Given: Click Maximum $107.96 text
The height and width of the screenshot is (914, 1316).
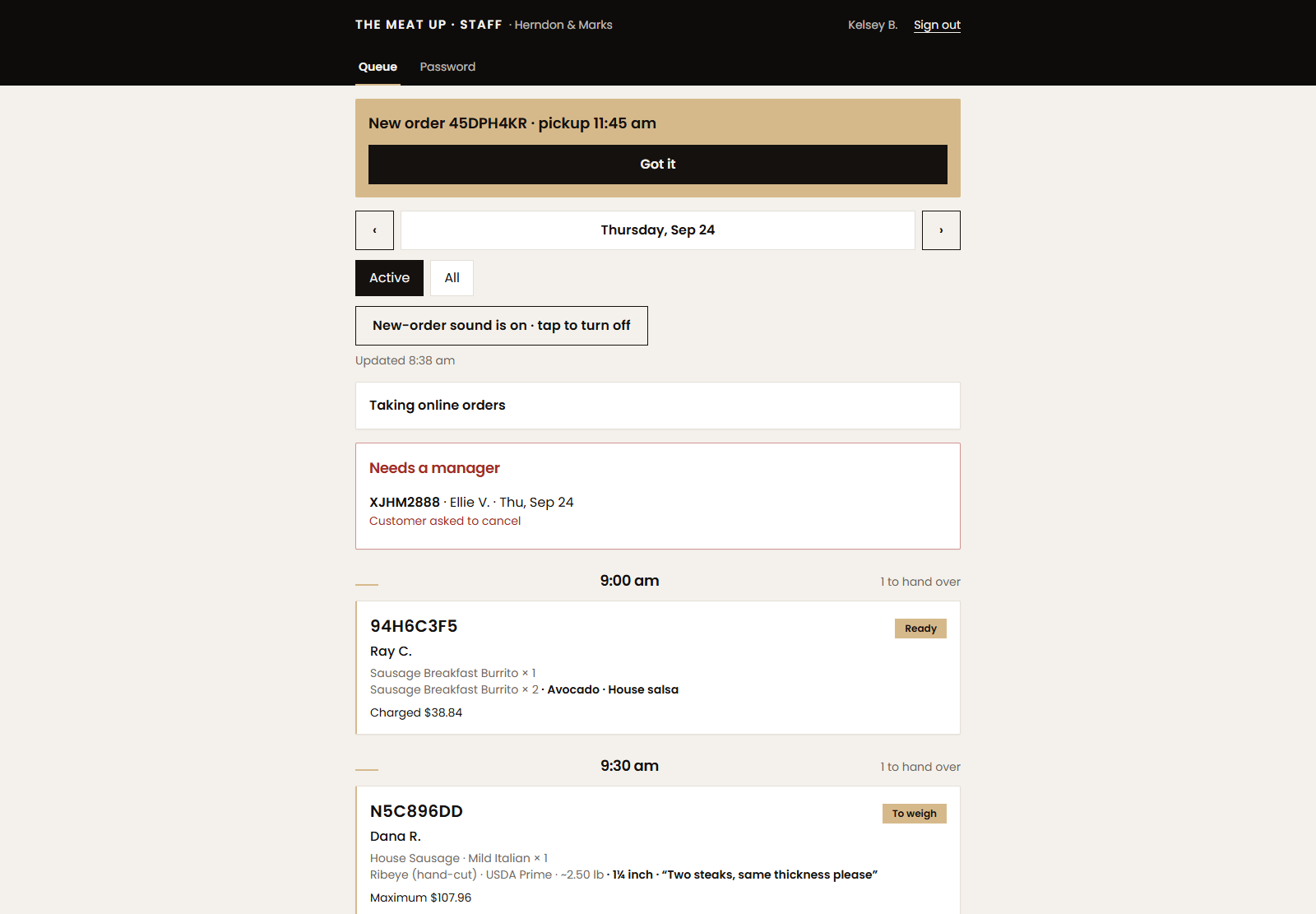Looking at the screenshot, I should pyautogui.click(x=420, y=898).
